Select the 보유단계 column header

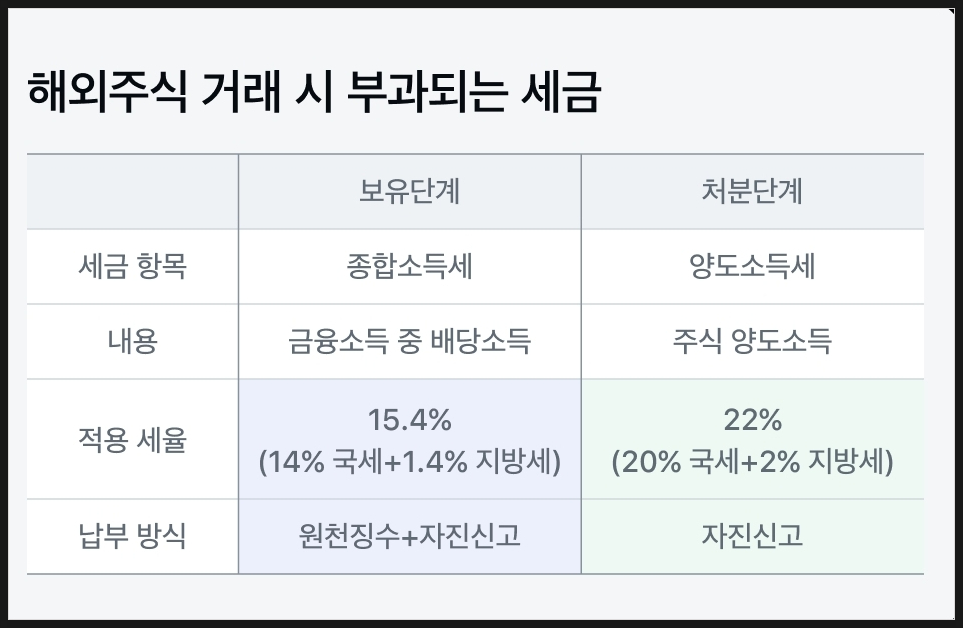pyautogui.click(x=409, y=192)
